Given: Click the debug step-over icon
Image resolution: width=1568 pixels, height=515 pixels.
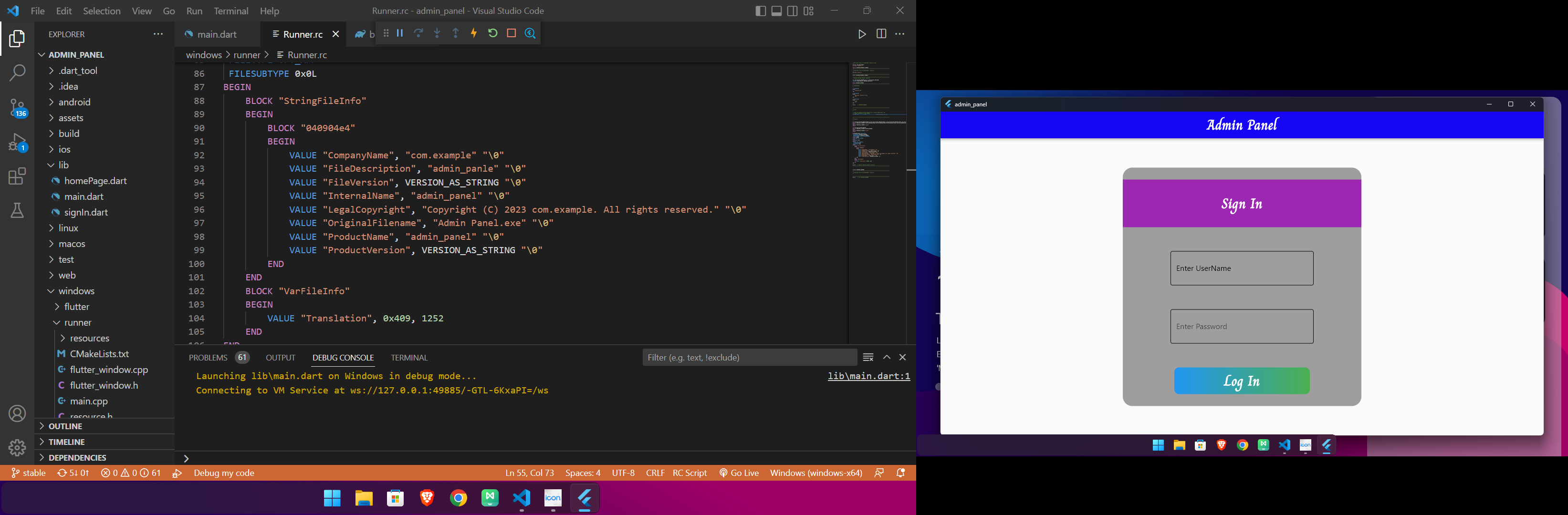Looking at the screenshot, I should tap(418, 33).
